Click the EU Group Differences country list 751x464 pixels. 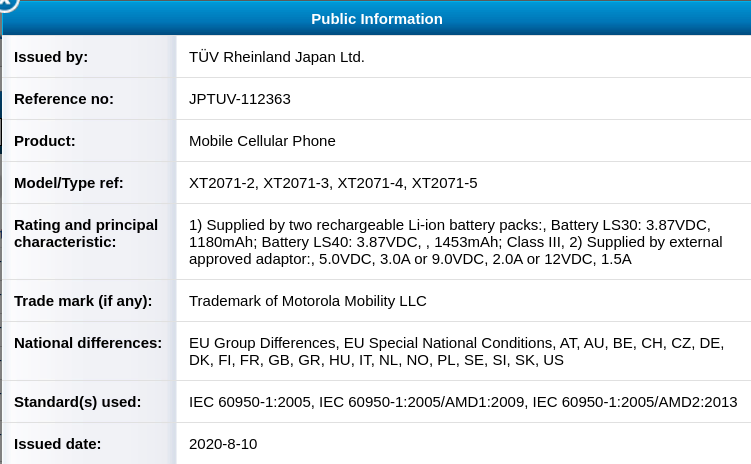click(x=456, y=351)
